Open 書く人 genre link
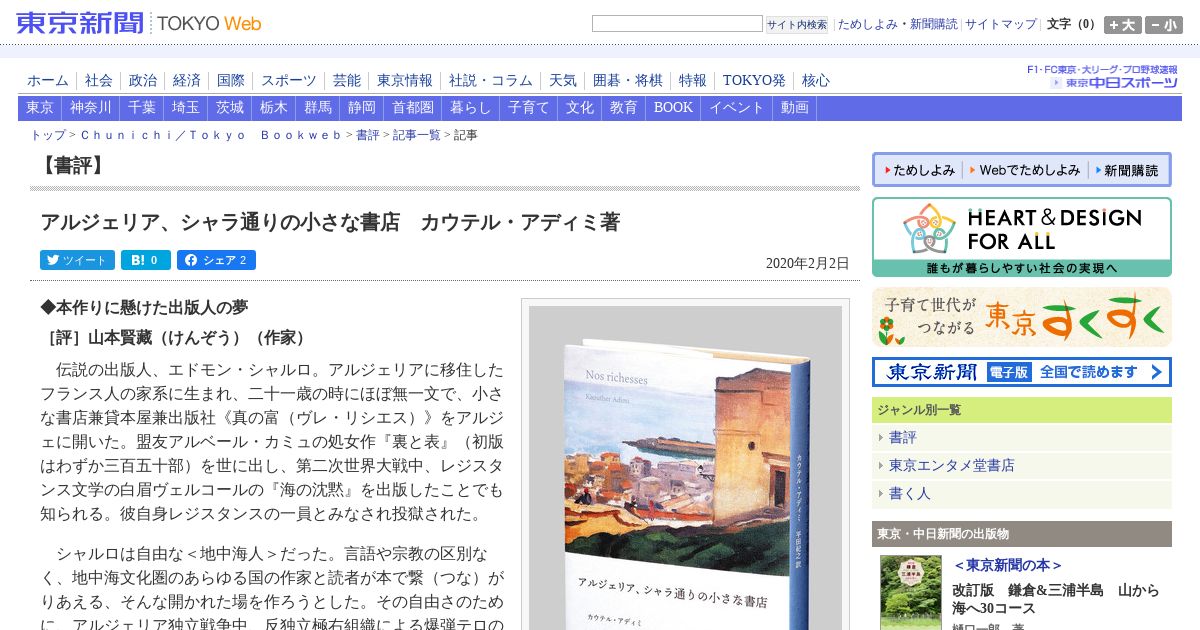The image size is (1200, 630). coord(910,493)
